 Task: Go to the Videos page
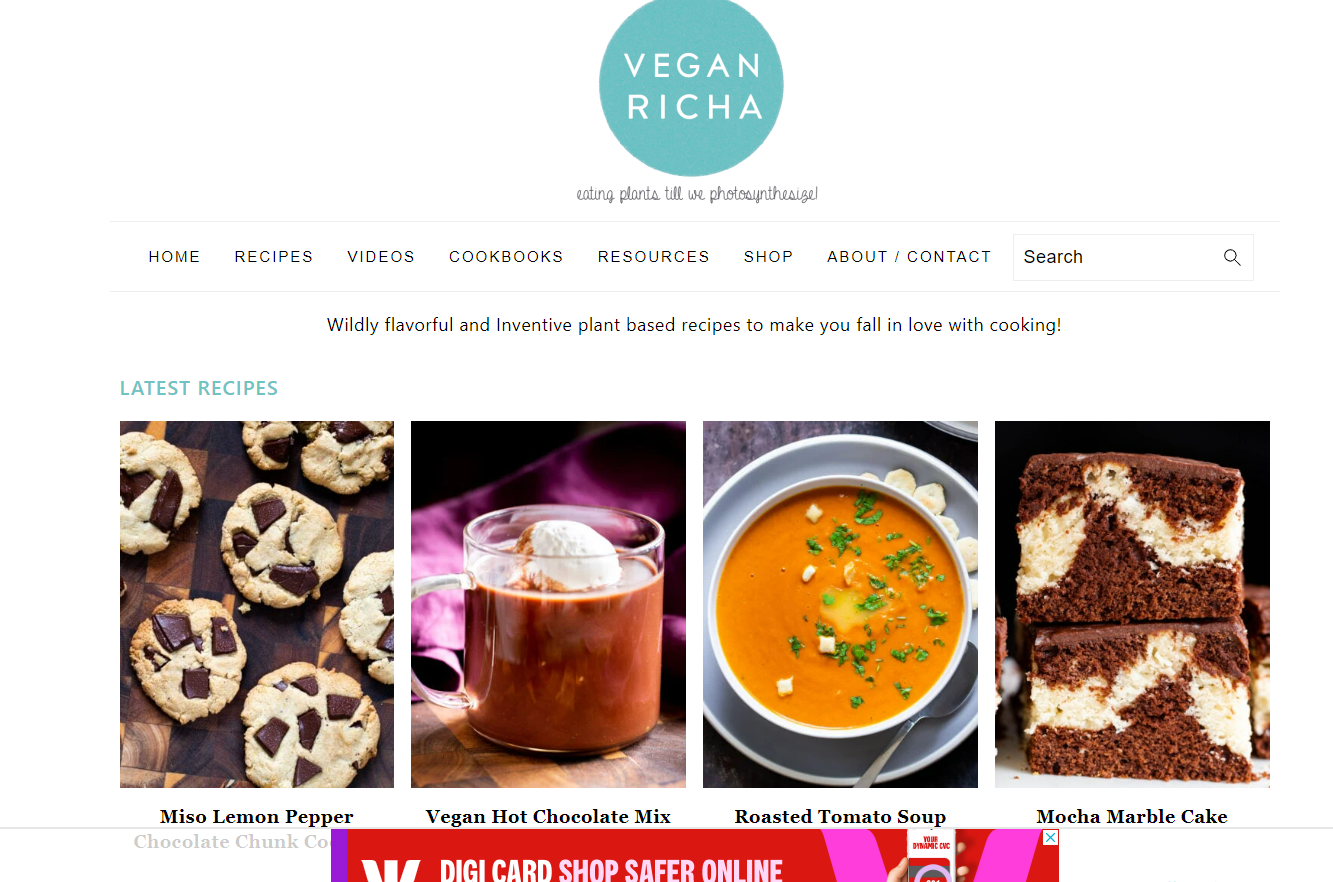coord(381,257)
